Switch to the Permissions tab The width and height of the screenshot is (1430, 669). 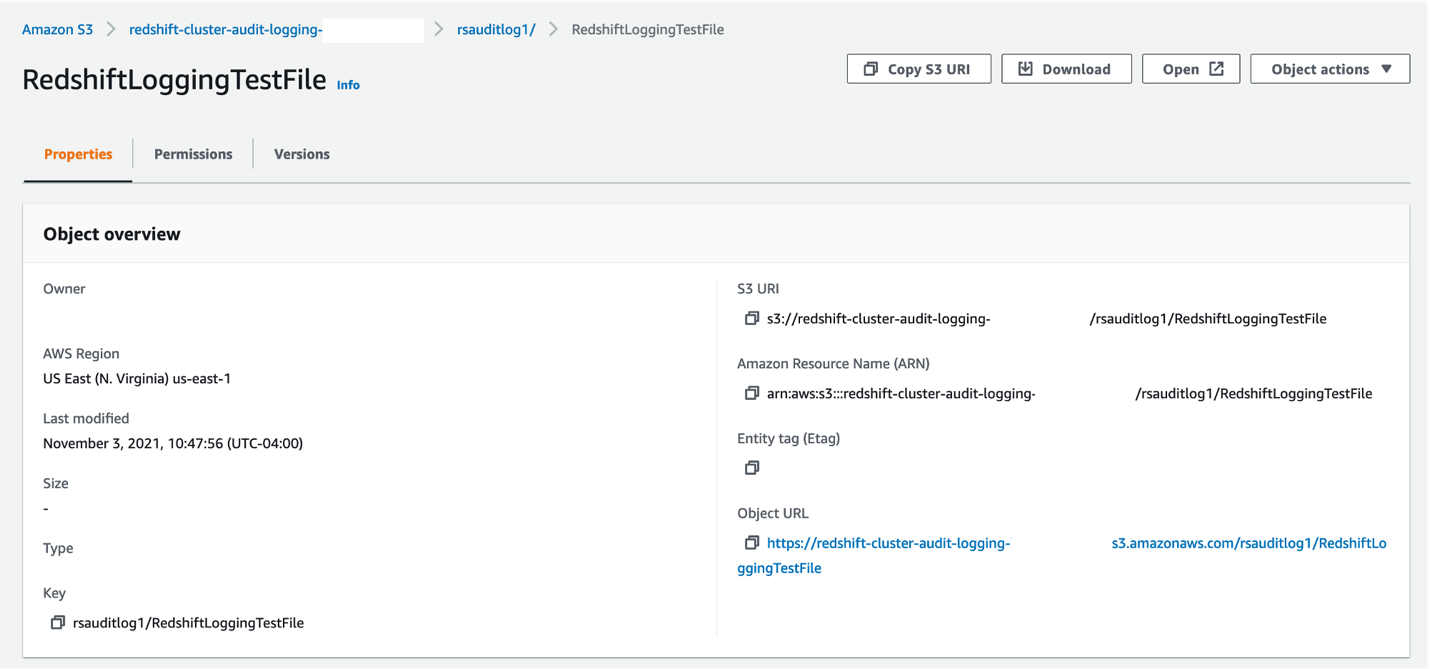pos(193,154)
